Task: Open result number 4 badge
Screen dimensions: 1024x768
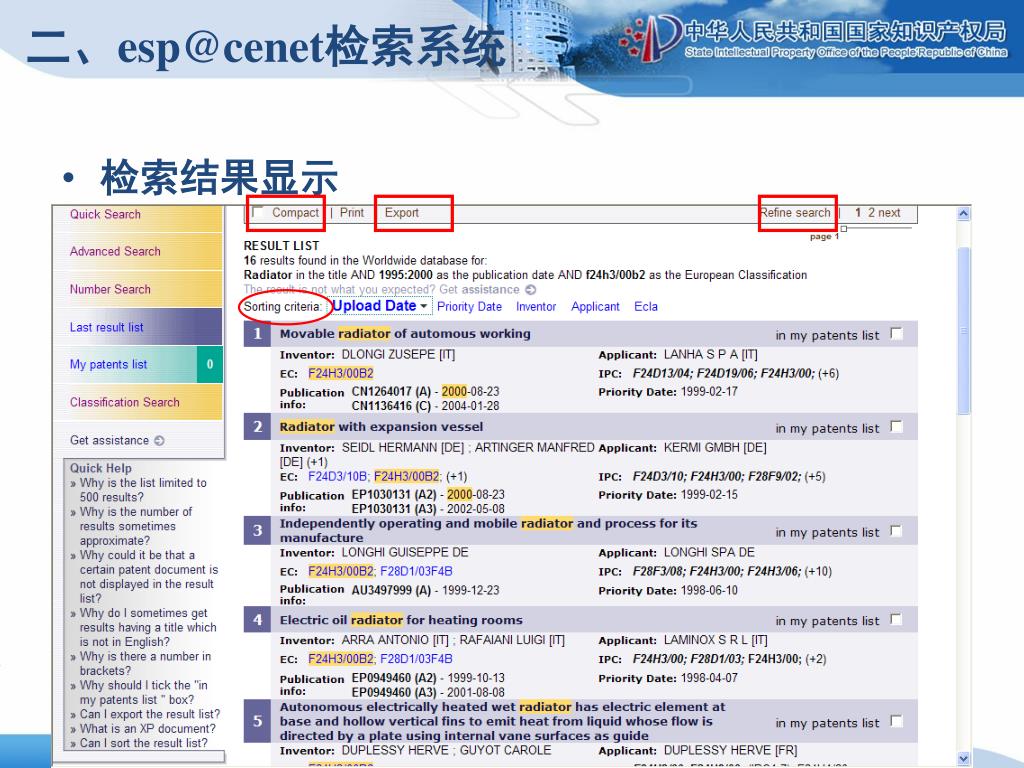Action: pyautogui.click(x=258, y=620)
